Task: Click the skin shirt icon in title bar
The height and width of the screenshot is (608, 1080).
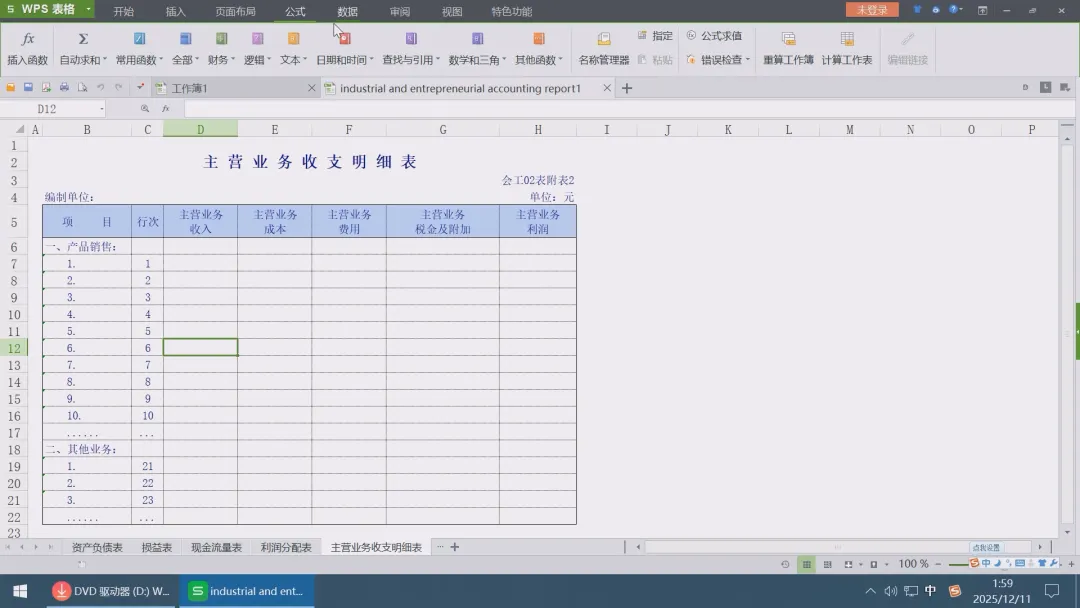Action: tap(917, 10)
